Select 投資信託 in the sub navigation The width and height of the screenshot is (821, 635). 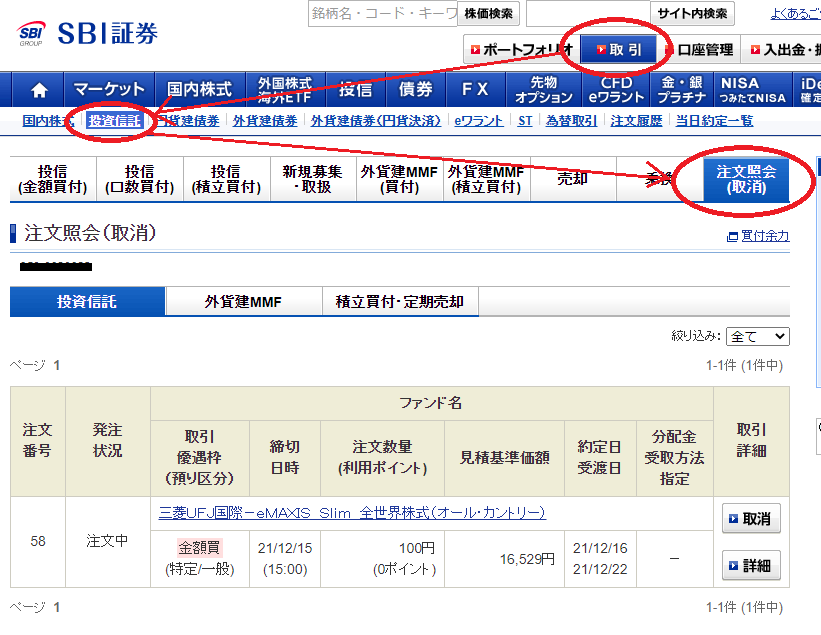coord(115,121)
